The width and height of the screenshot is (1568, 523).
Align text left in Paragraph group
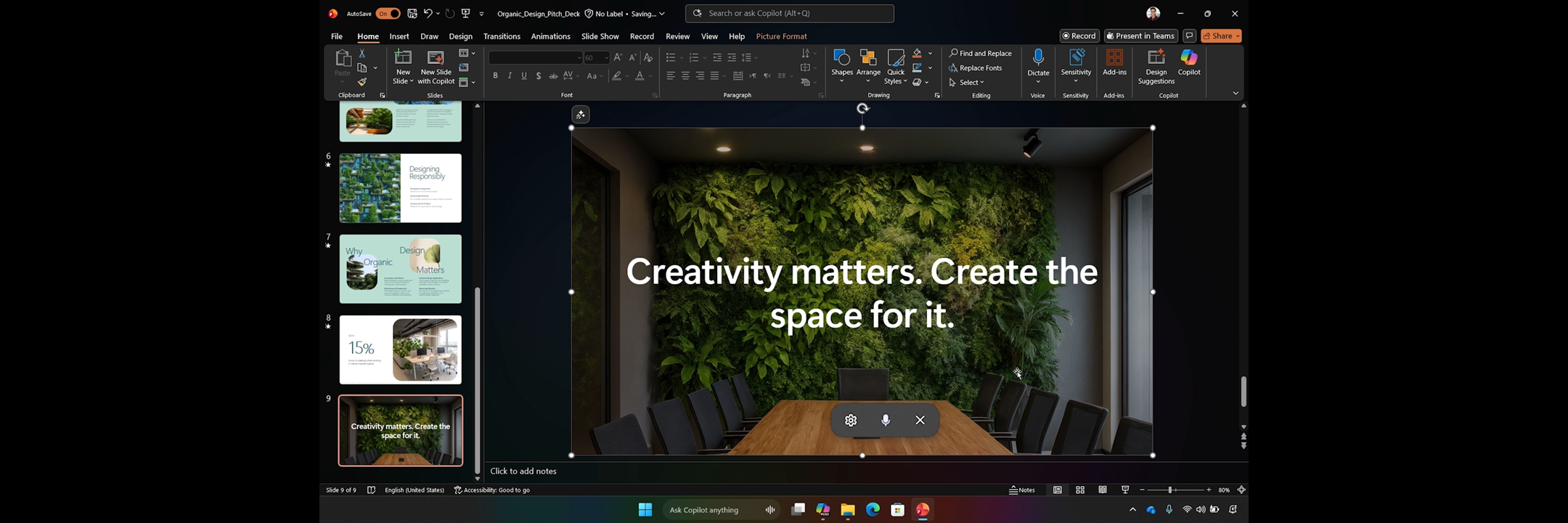tap(671, 76)
